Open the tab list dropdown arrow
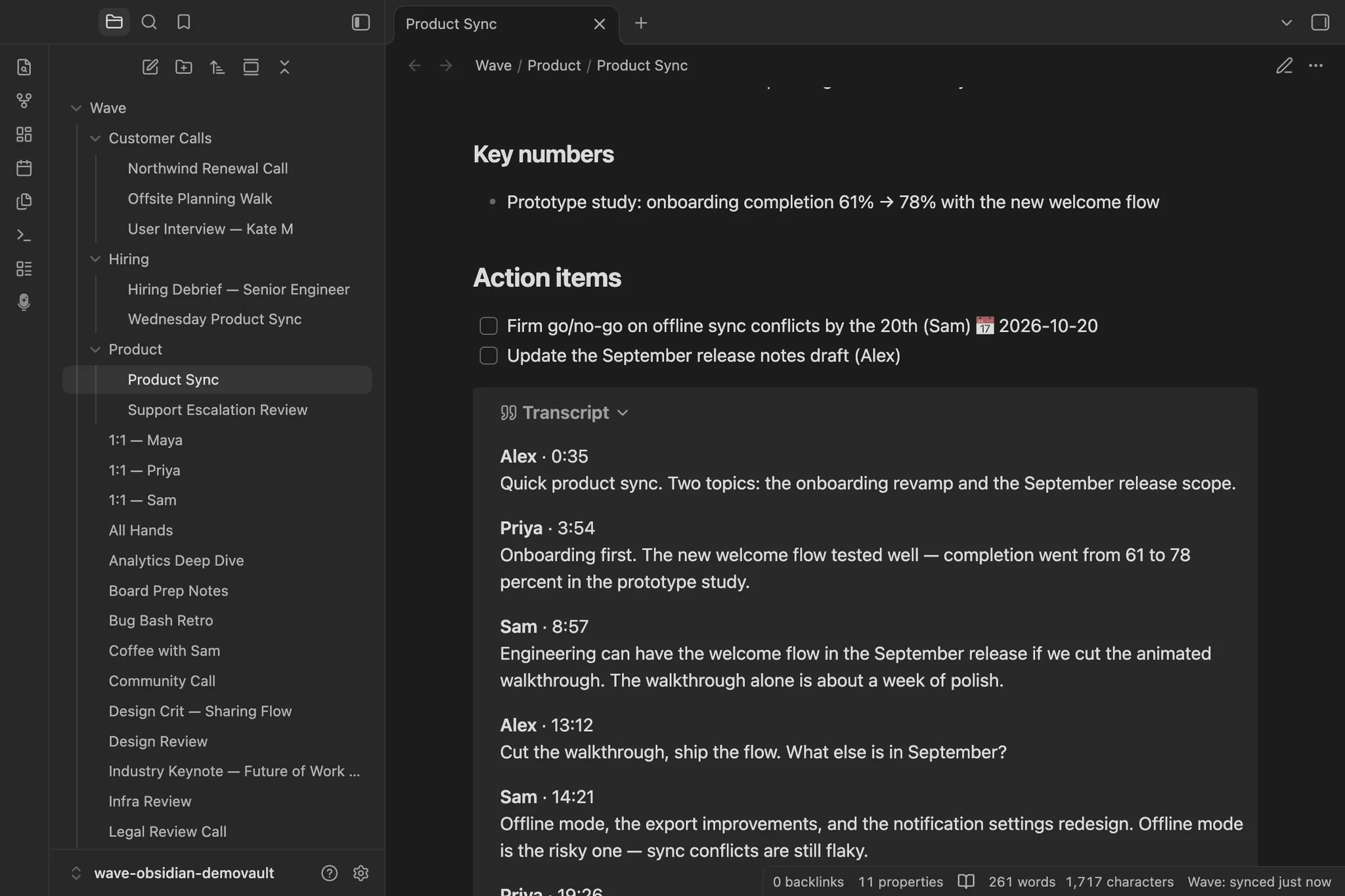1345x896 pixels. tap(1287, 23)
